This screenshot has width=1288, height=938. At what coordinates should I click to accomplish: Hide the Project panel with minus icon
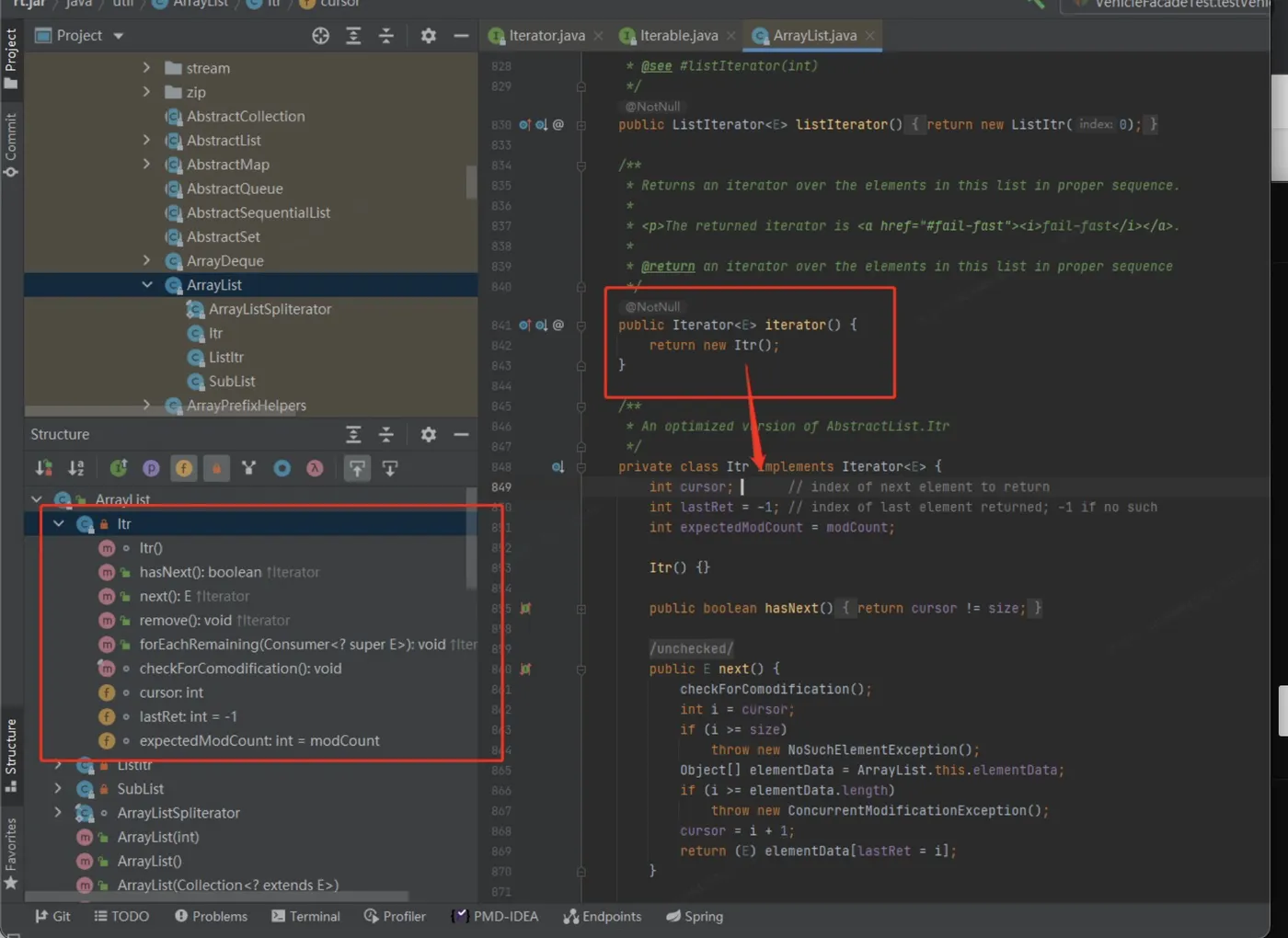(x=461, y=36)
